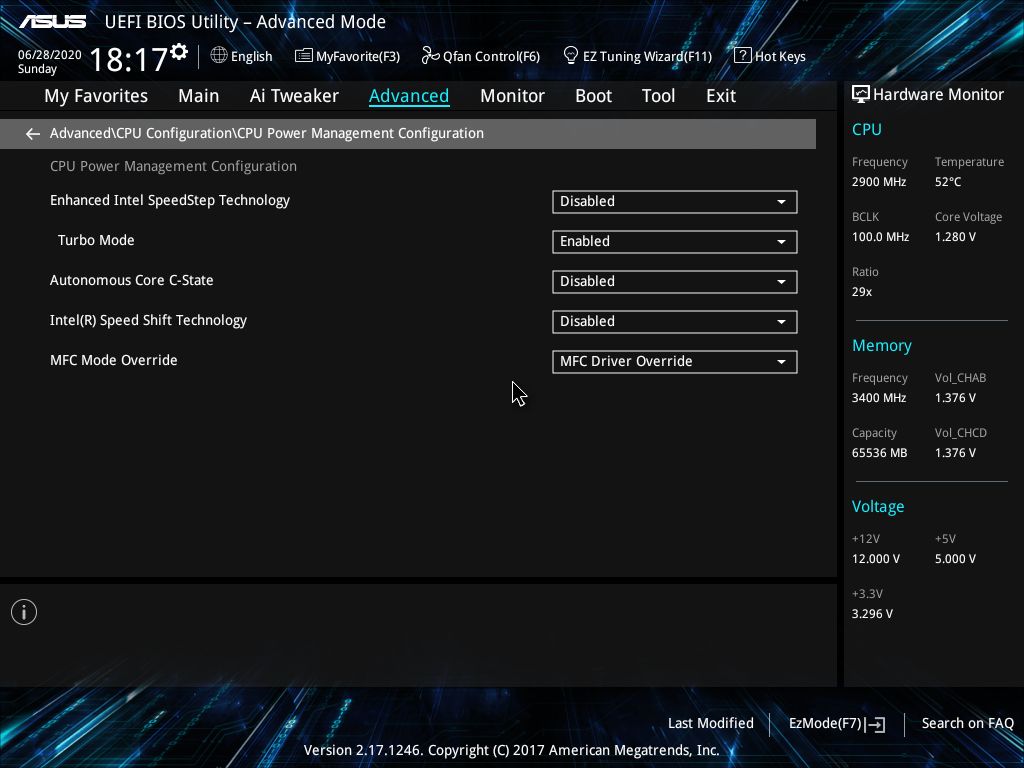Select Enhanced Intel SpeedStep Technology label

click(170, 200)
